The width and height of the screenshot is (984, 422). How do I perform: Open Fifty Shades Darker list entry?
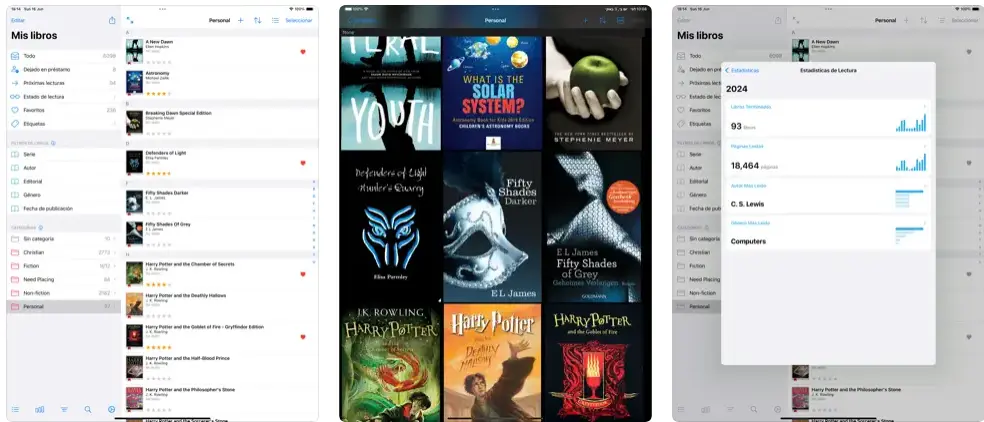(220, 202)
